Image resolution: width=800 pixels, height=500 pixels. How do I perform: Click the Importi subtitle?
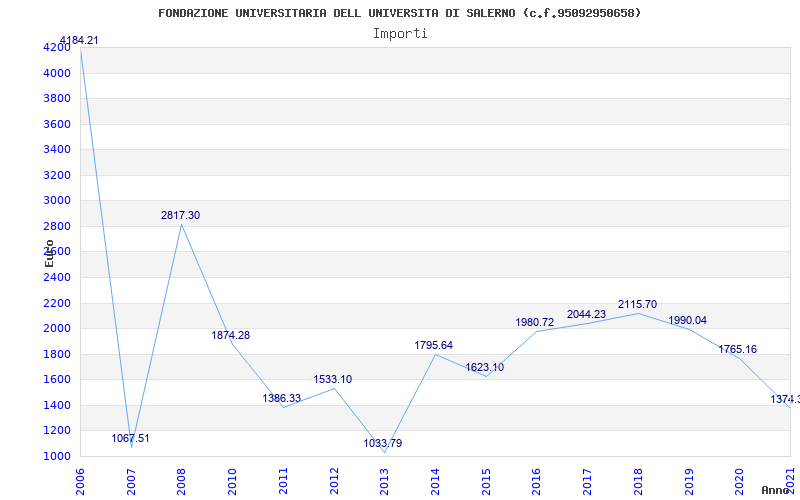[400, 34]
